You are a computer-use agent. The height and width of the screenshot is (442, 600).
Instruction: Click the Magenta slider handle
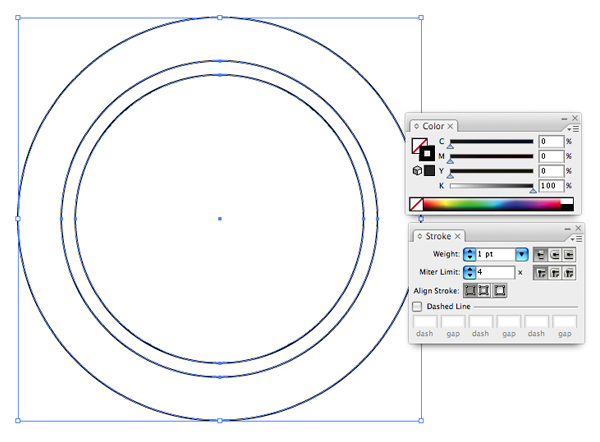click(x=451, y=161)
